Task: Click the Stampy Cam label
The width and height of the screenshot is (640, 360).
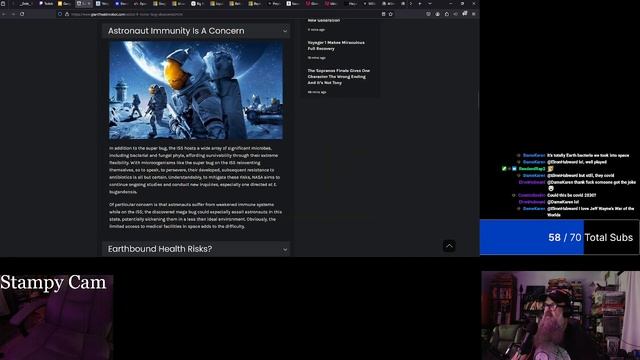Action: (x=53, y=282)
